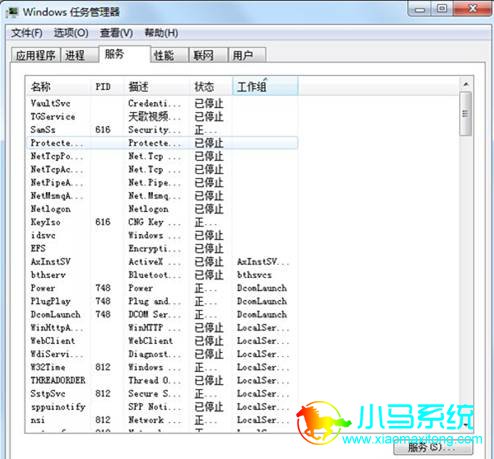Viewport: 494px width, 459px height.
Task: Switch to the 联网 tab
Action: coord(208,55)
